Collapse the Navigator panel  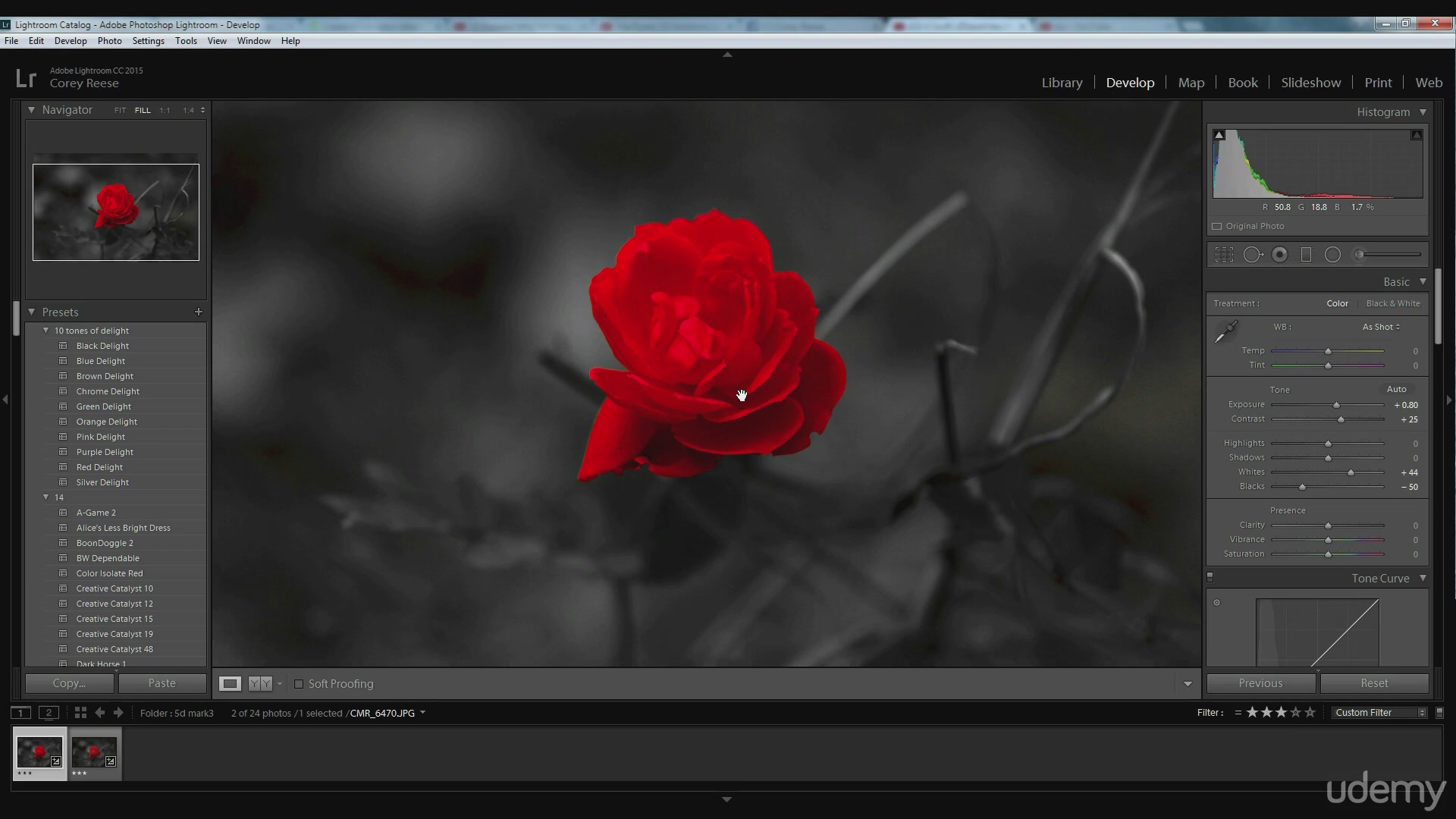pyautogui.click(x=31, y=110)
